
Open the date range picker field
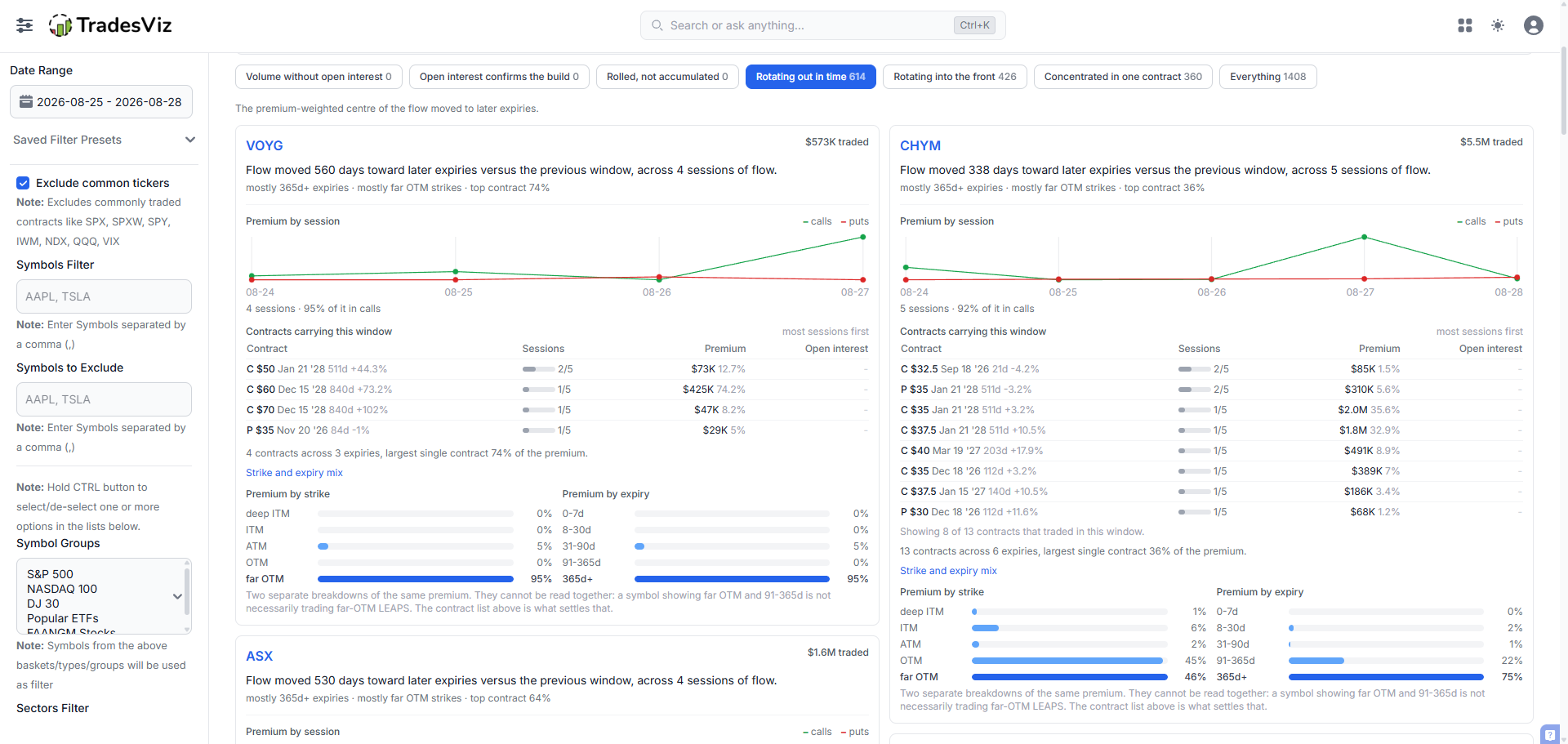101,102
